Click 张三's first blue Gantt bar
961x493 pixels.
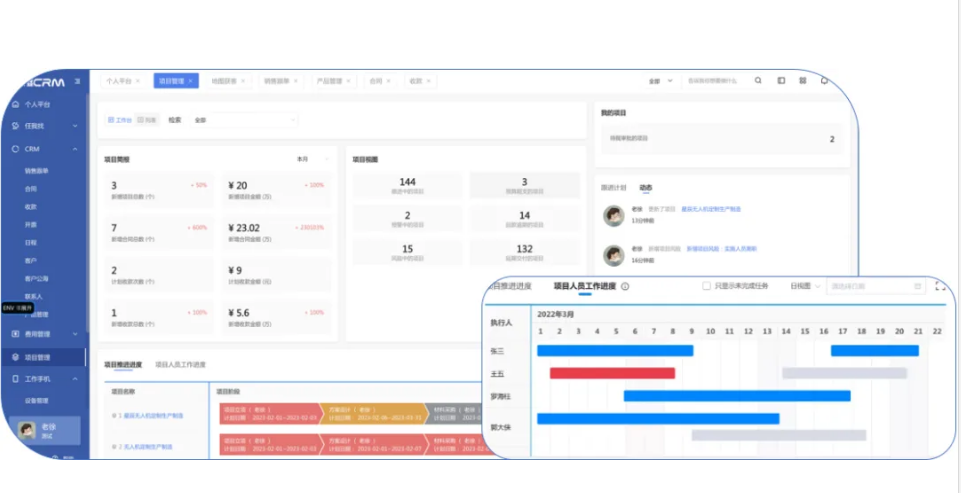click(615, 350)
